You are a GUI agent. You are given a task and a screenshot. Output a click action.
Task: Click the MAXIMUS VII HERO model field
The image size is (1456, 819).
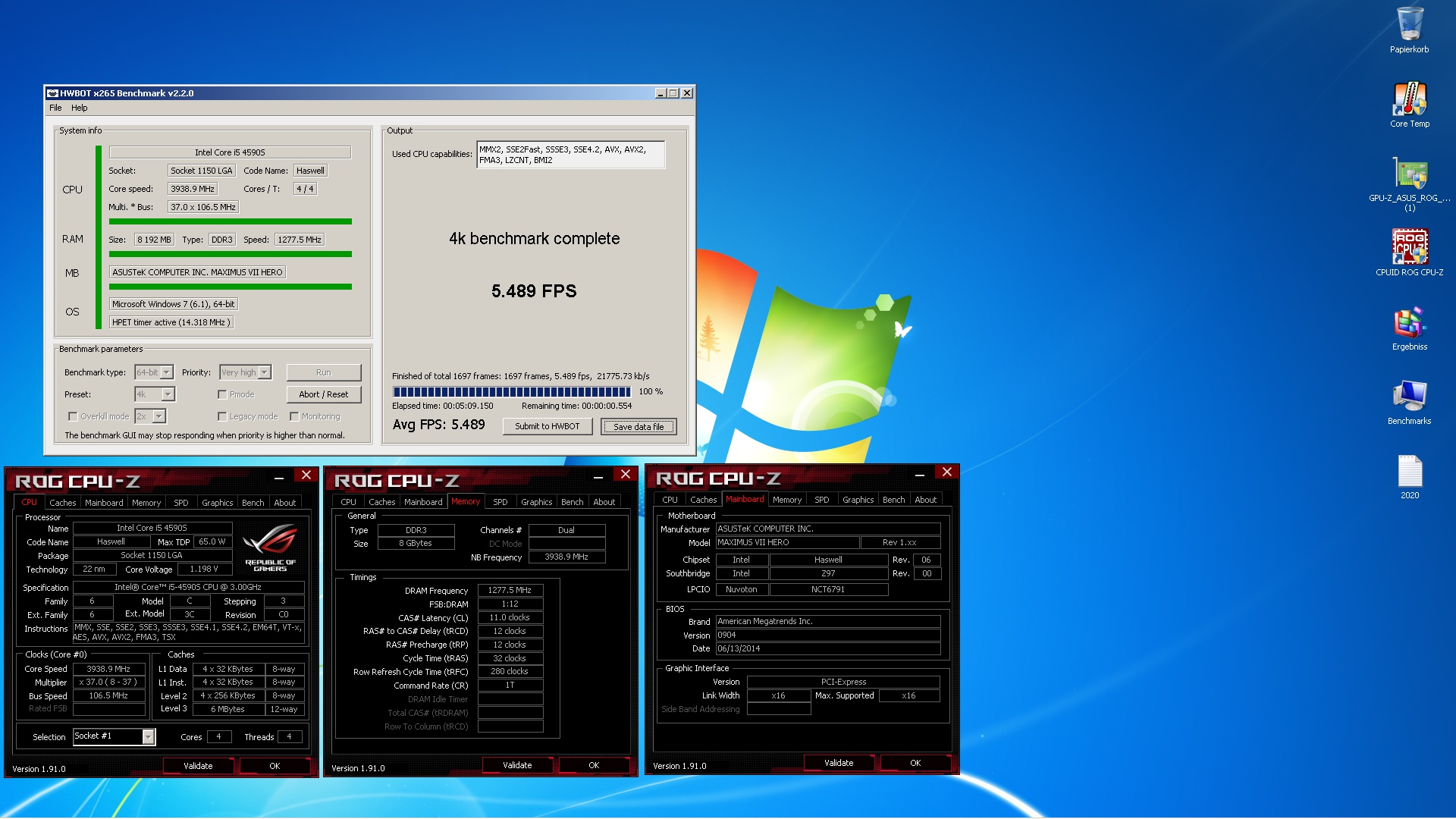(787, 542)
